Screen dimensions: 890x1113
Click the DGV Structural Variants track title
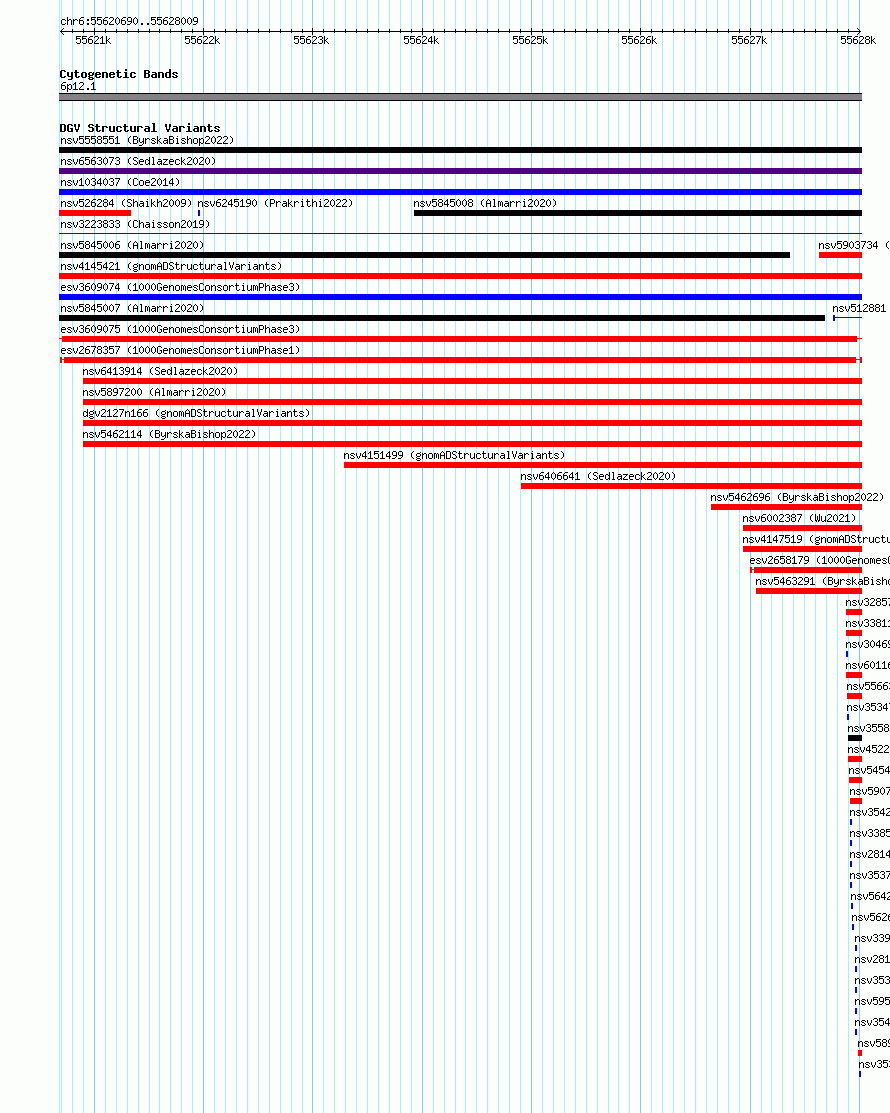(x=140, y=128)
